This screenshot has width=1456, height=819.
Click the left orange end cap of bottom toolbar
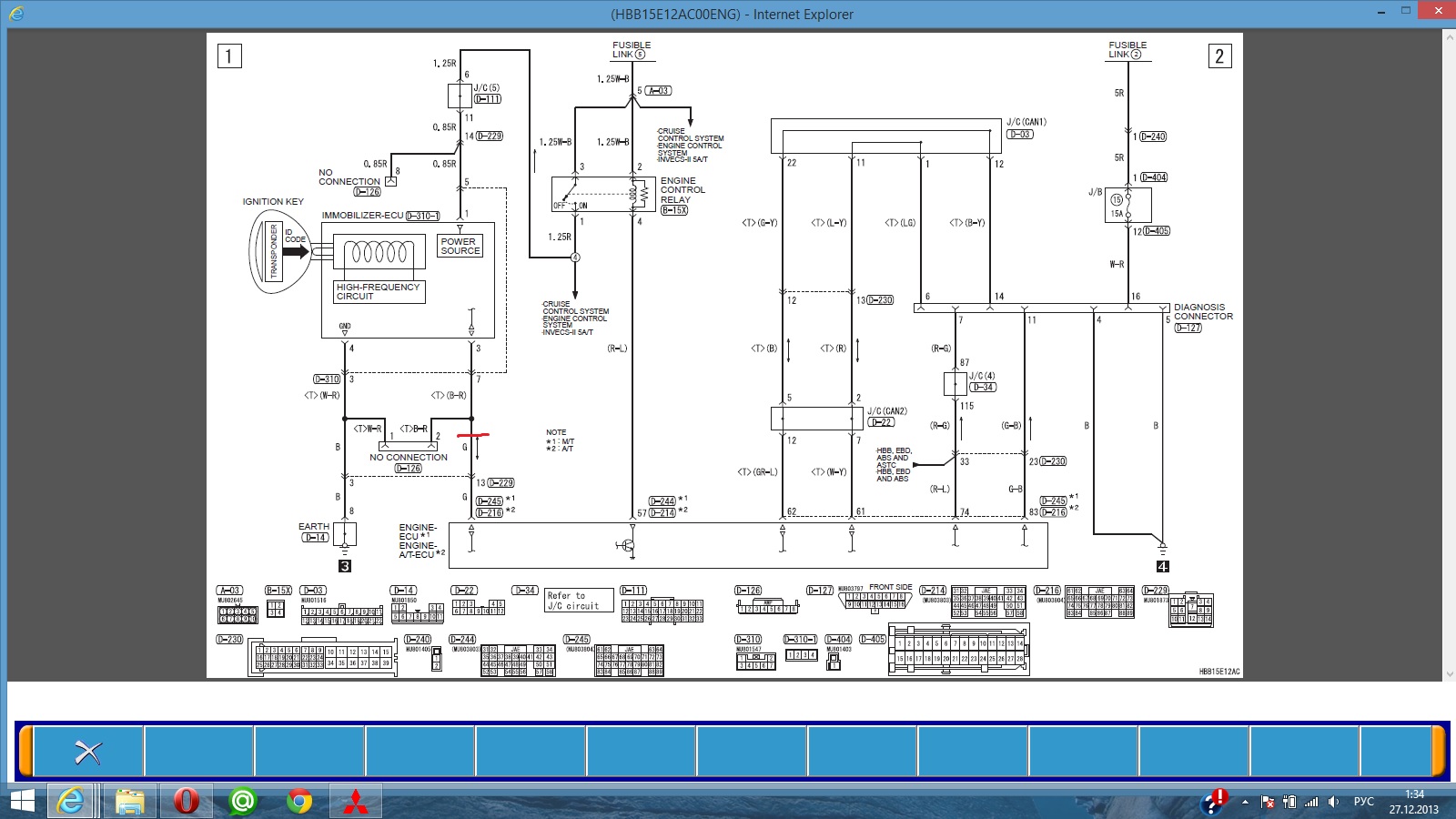[x=26, y=752]
